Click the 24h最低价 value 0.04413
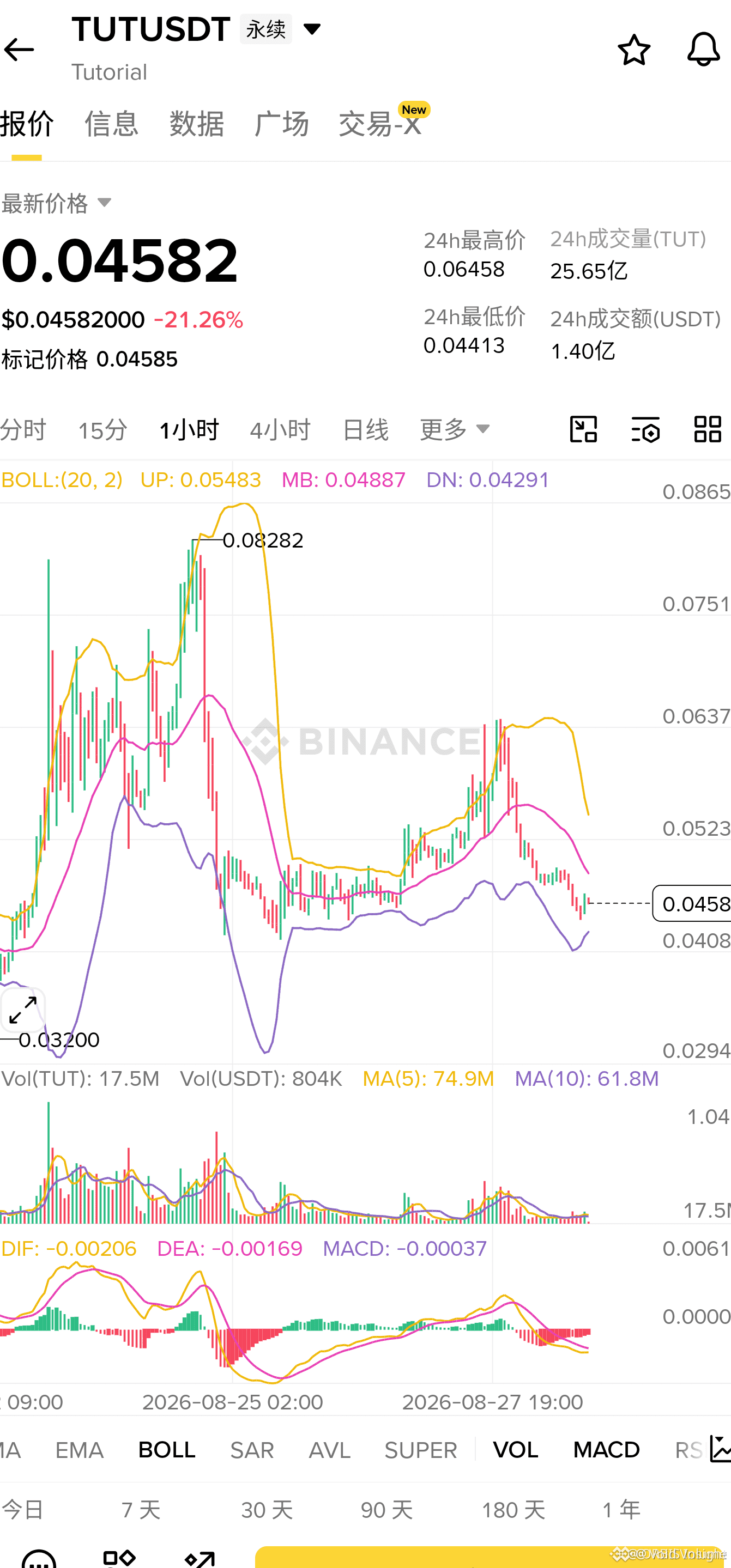Screen dimensions: 731x1568 tap(464, 346)
